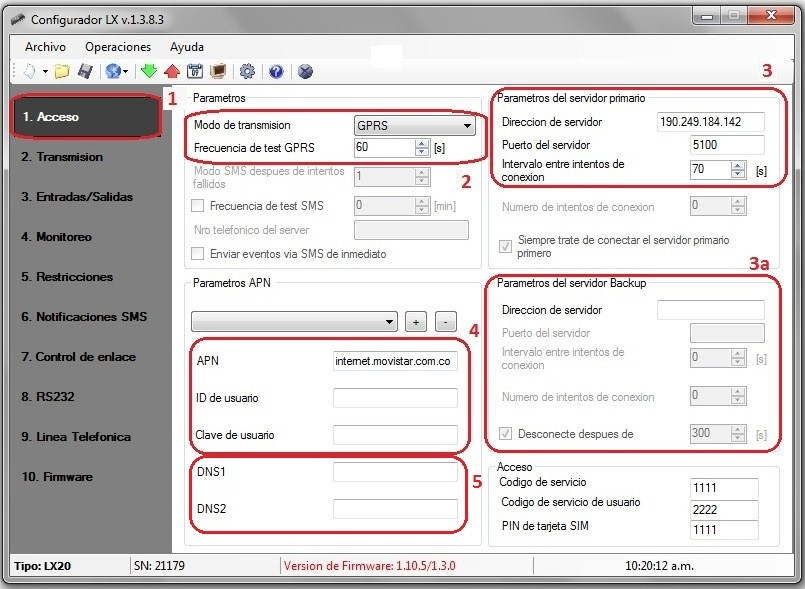Toggle Siempre trate de conectar servidor primario
805x589 pixels.
point(506,246)
